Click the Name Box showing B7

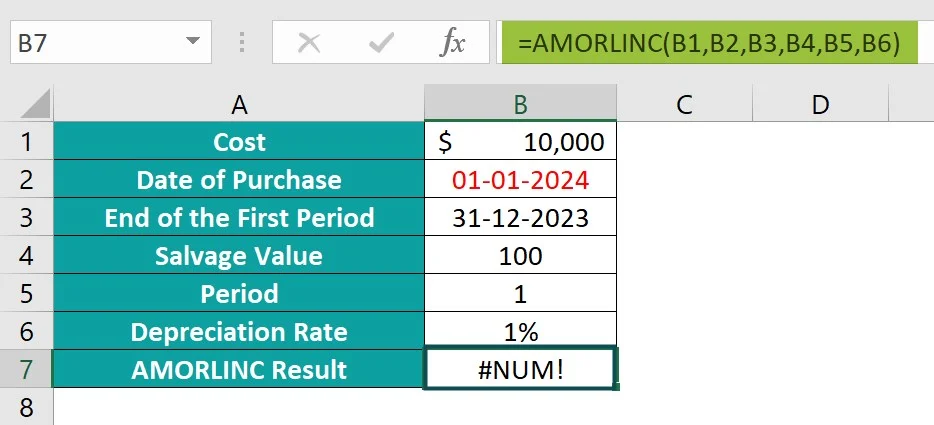pyautogui.click(x=111, y=42)
